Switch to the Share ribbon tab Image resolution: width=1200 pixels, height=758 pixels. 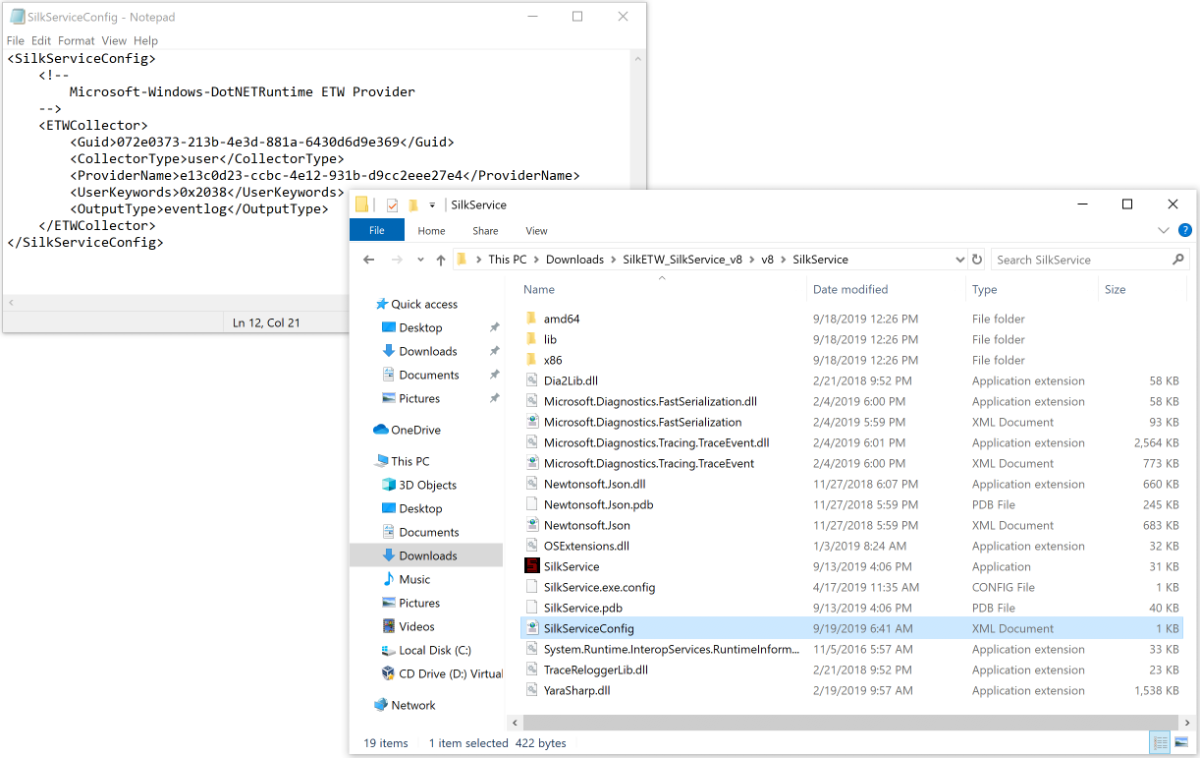[x=485, y=230]
